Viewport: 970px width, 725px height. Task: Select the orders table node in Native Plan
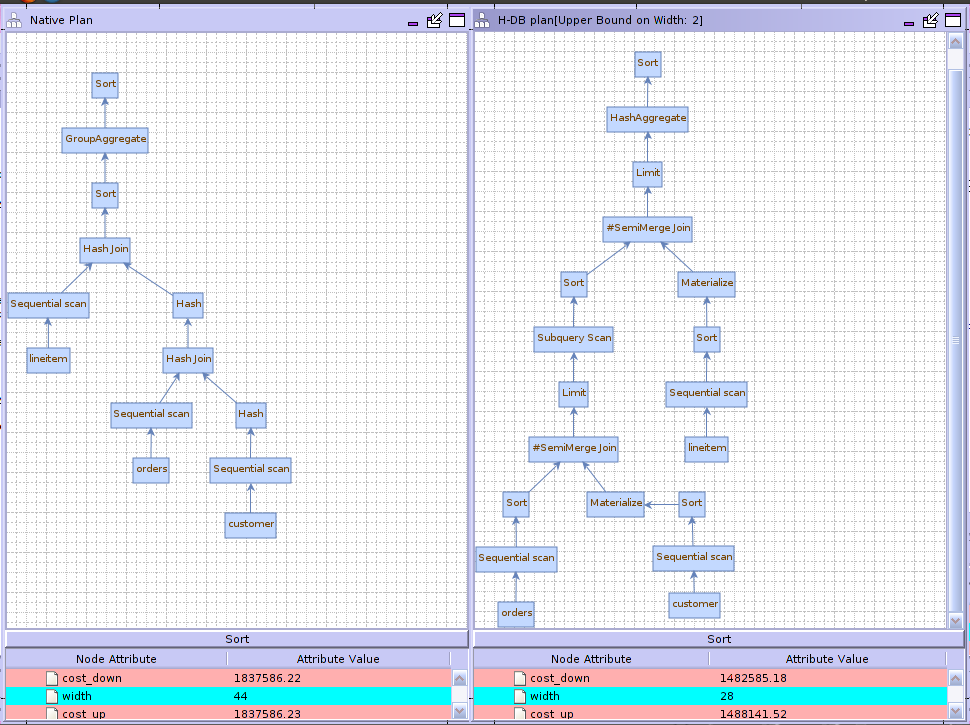[152, 470]
